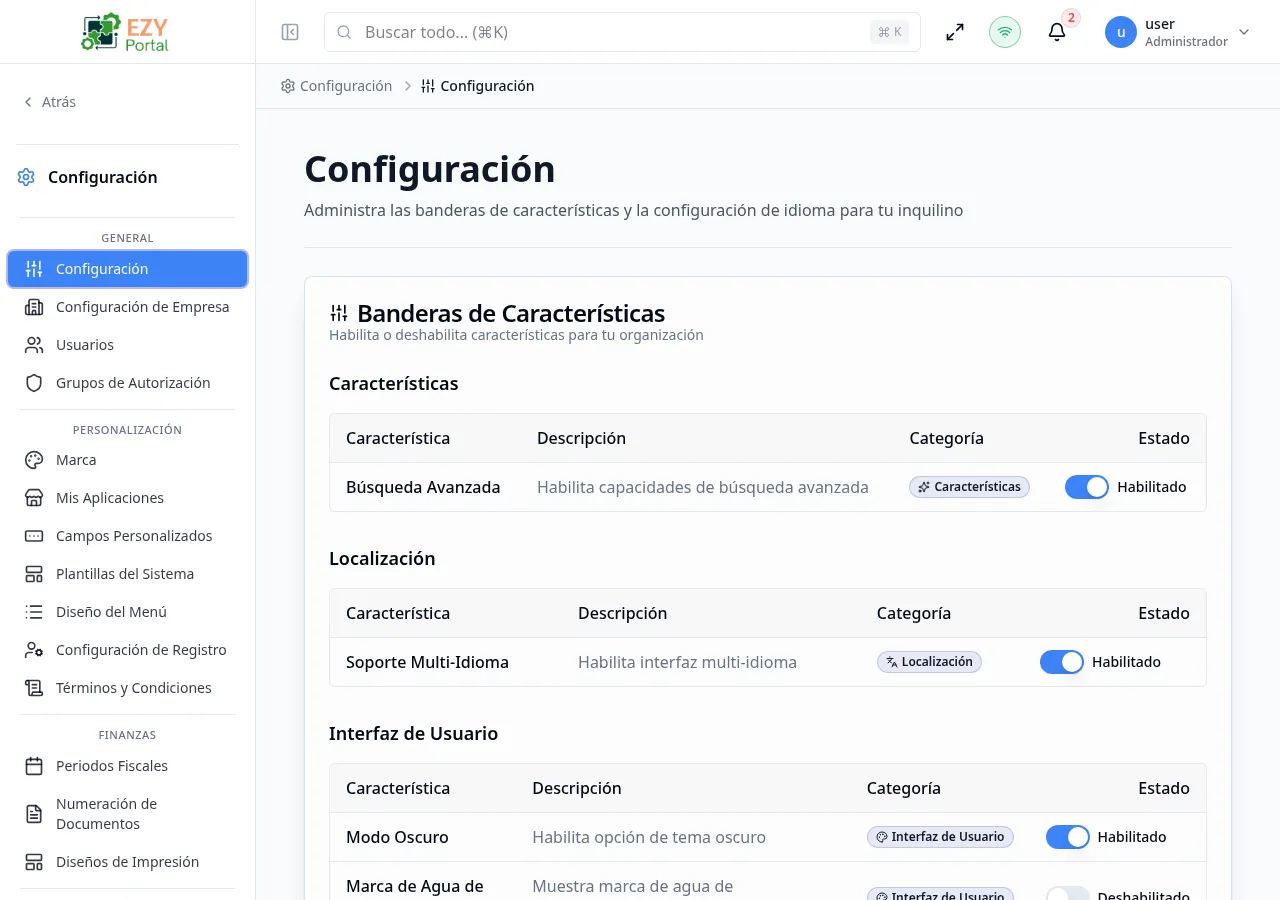Click the building icon for Configuración de Empresa
Viewport: 1280px width, 900px height.
(x=34, y=307)
